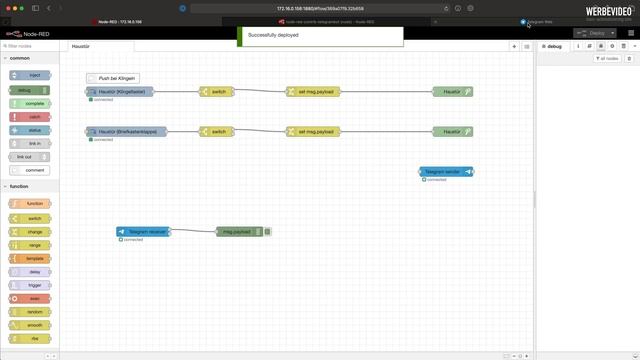Zoom out the workspace via footer minus
The image size is (640, 360).
tap(514, 356)
